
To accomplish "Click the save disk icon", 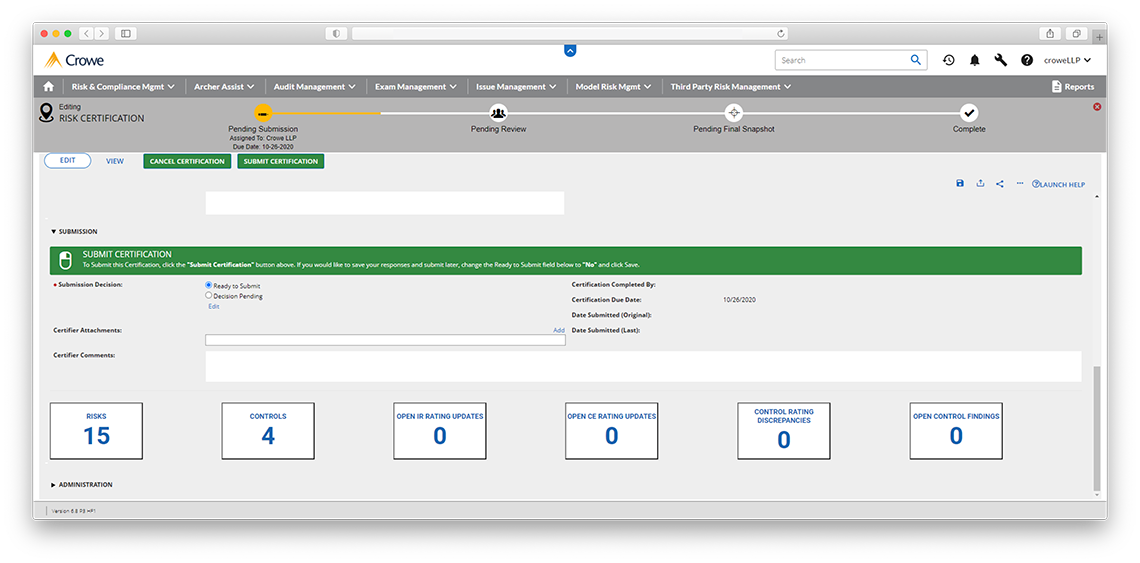I will click(x=960, y=184).
